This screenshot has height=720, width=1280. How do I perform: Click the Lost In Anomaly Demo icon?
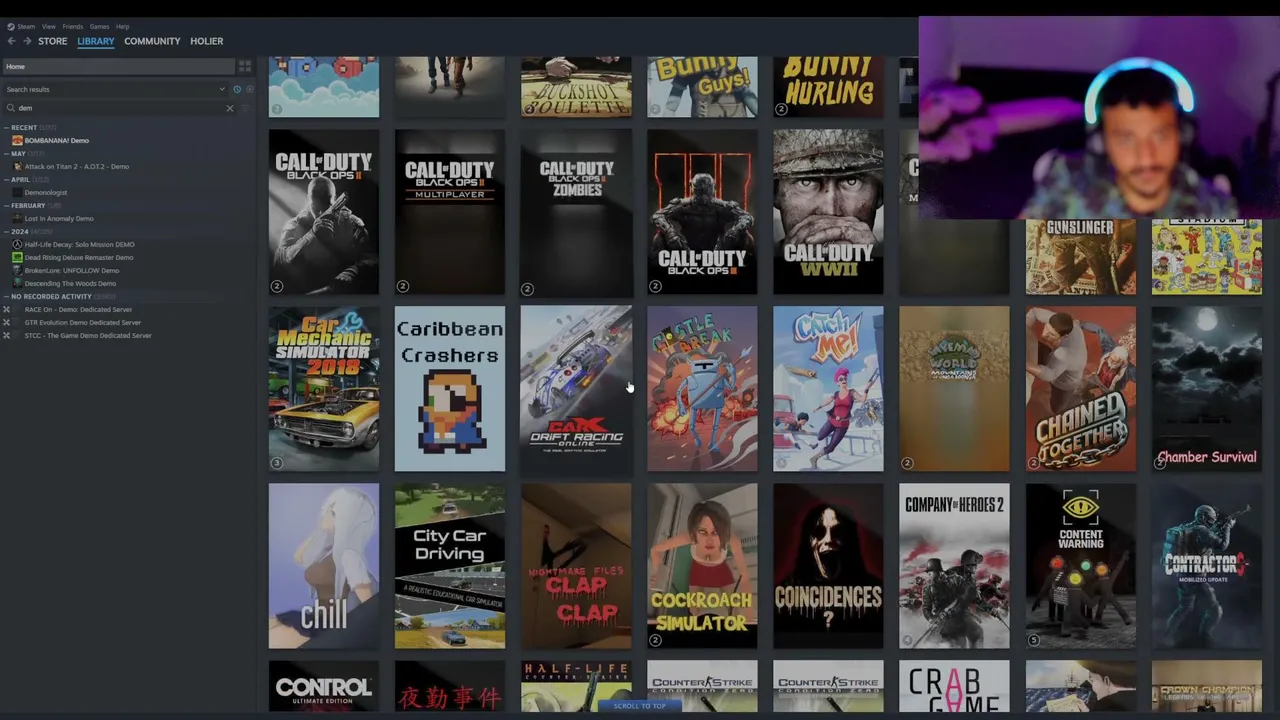point(17,219)
